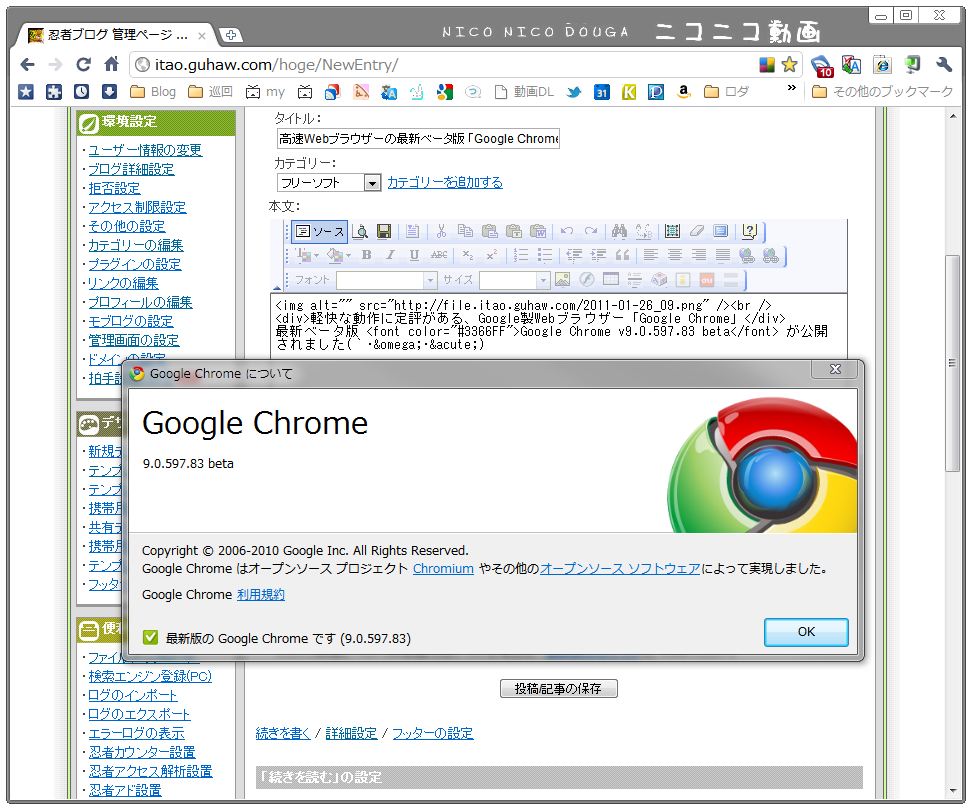Image resolution: width=974 pixels, height=812 pixels.
Task: Click the Copy icon in editor toolbar
Action: tap(465, 232)
